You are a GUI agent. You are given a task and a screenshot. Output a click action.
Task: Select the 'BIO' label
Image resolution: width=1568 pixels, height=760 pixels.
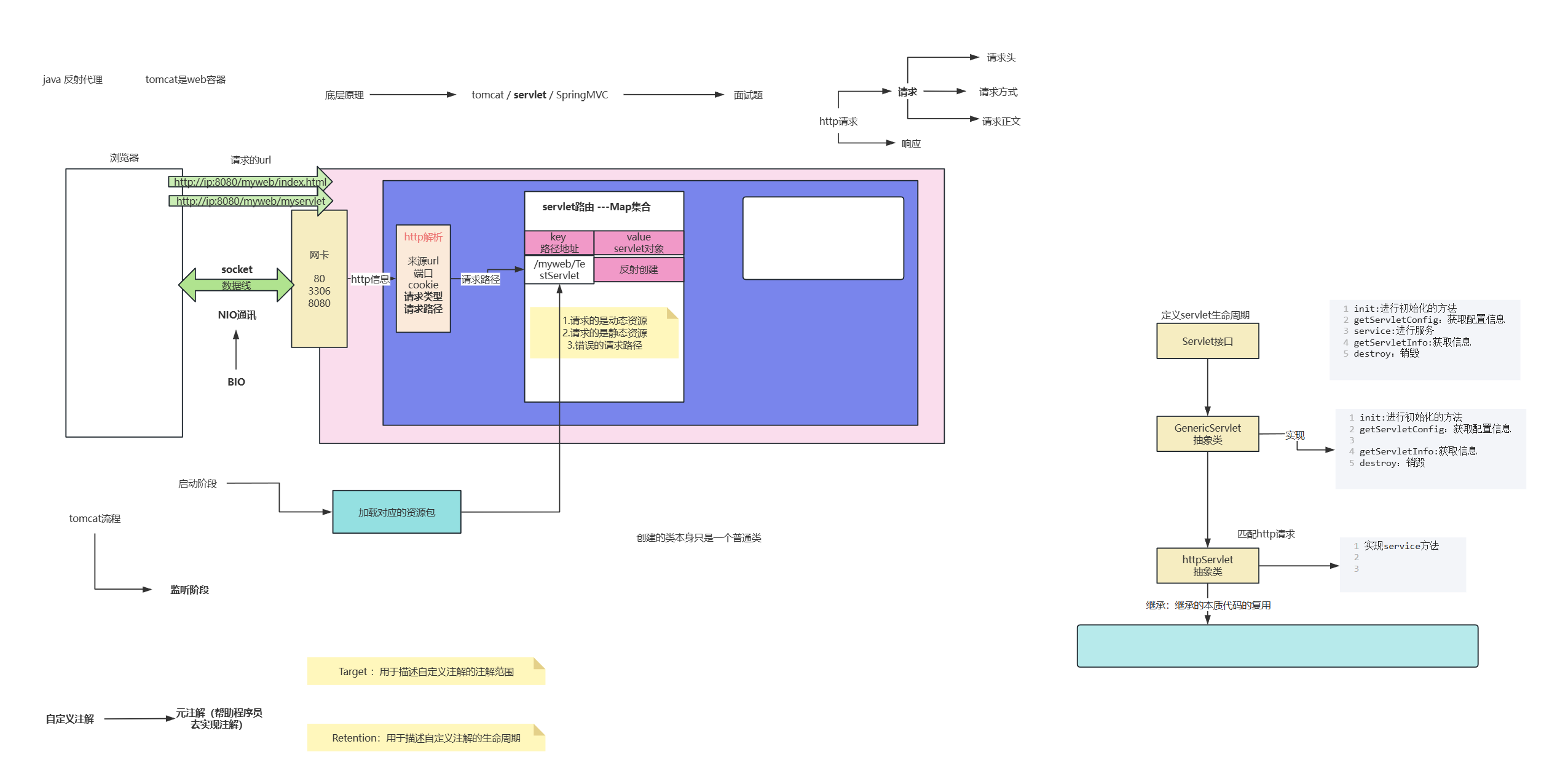click(x=236, y=382)
